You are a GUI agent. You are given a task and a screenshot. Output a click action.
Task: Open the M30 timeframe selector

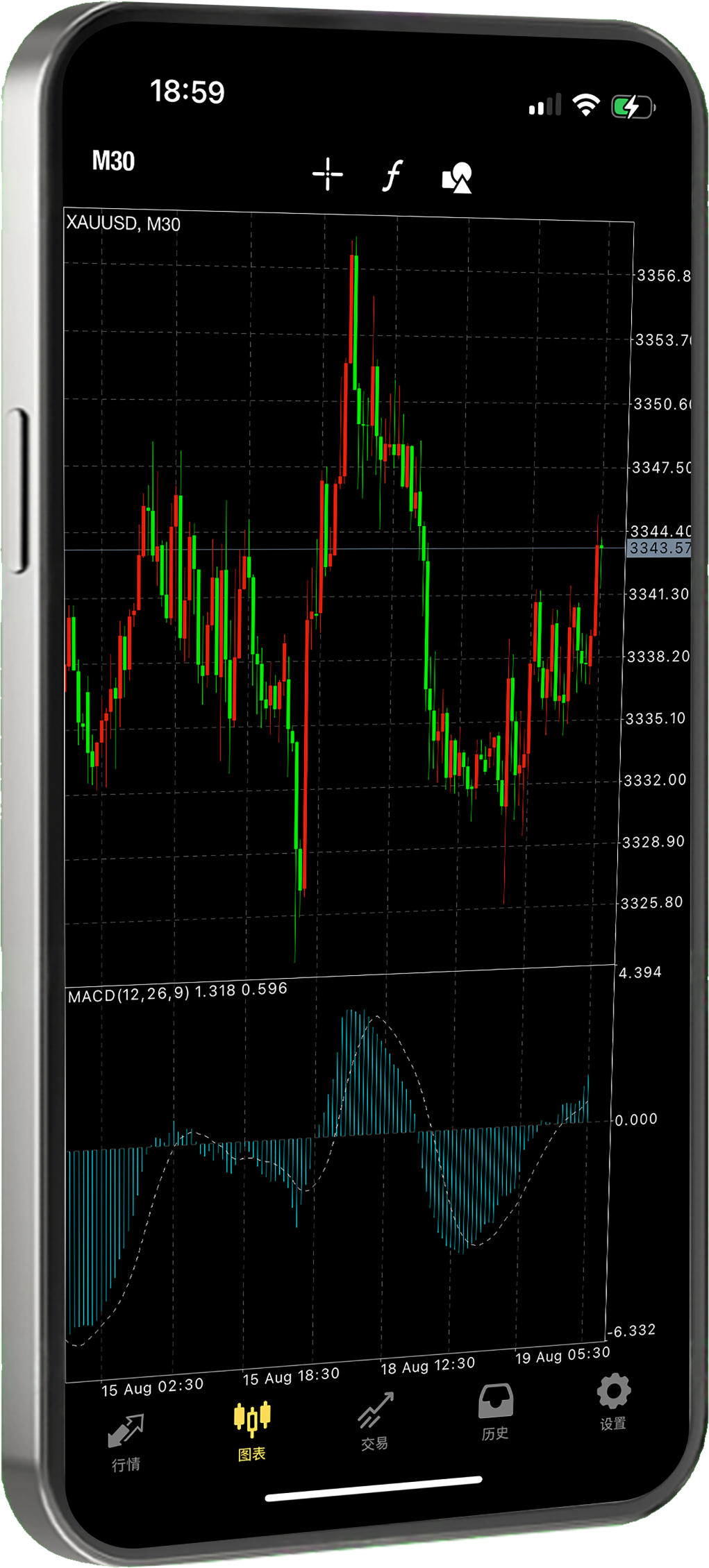point(113,161)
